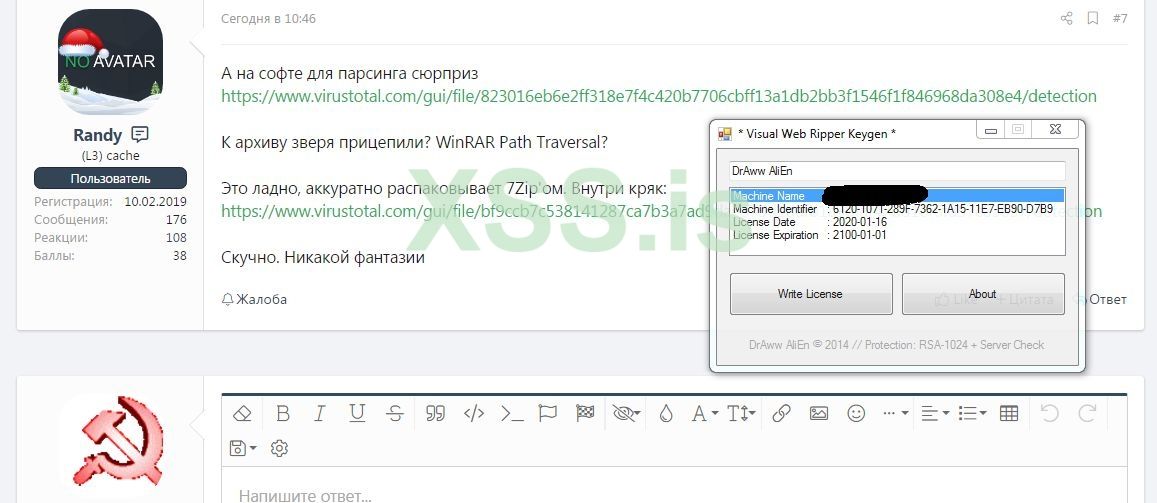The height and width of the screenshot is (503, 1157).
Task: Open the second VirusTotal link starting bf9ccb7c
Action: pos(465,211)
